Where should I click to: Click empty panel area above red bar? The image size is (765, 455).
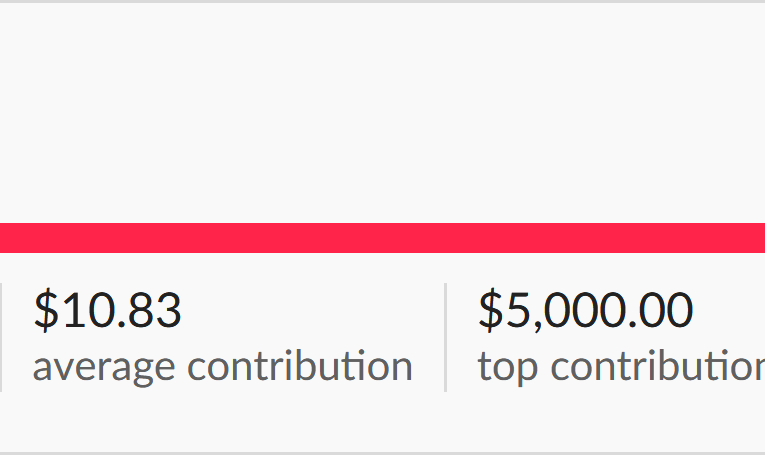click(382, 113)
